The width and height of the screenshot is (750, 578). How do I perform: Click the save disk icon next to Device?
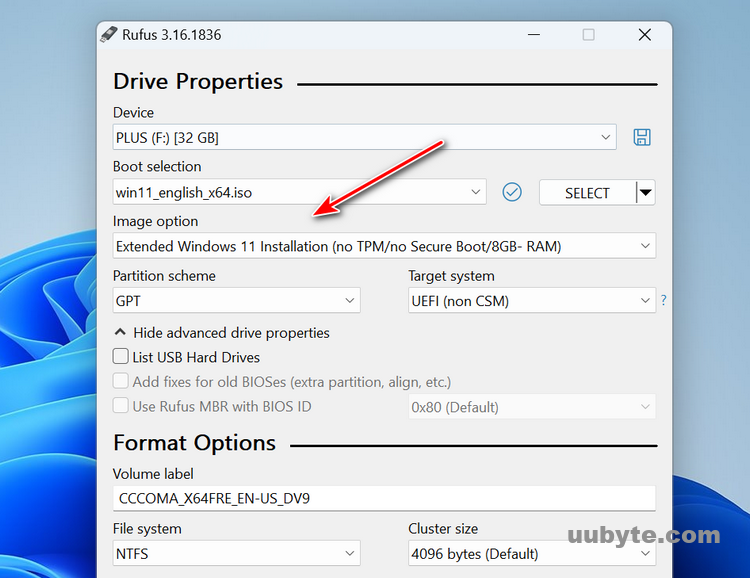[642, 137]
